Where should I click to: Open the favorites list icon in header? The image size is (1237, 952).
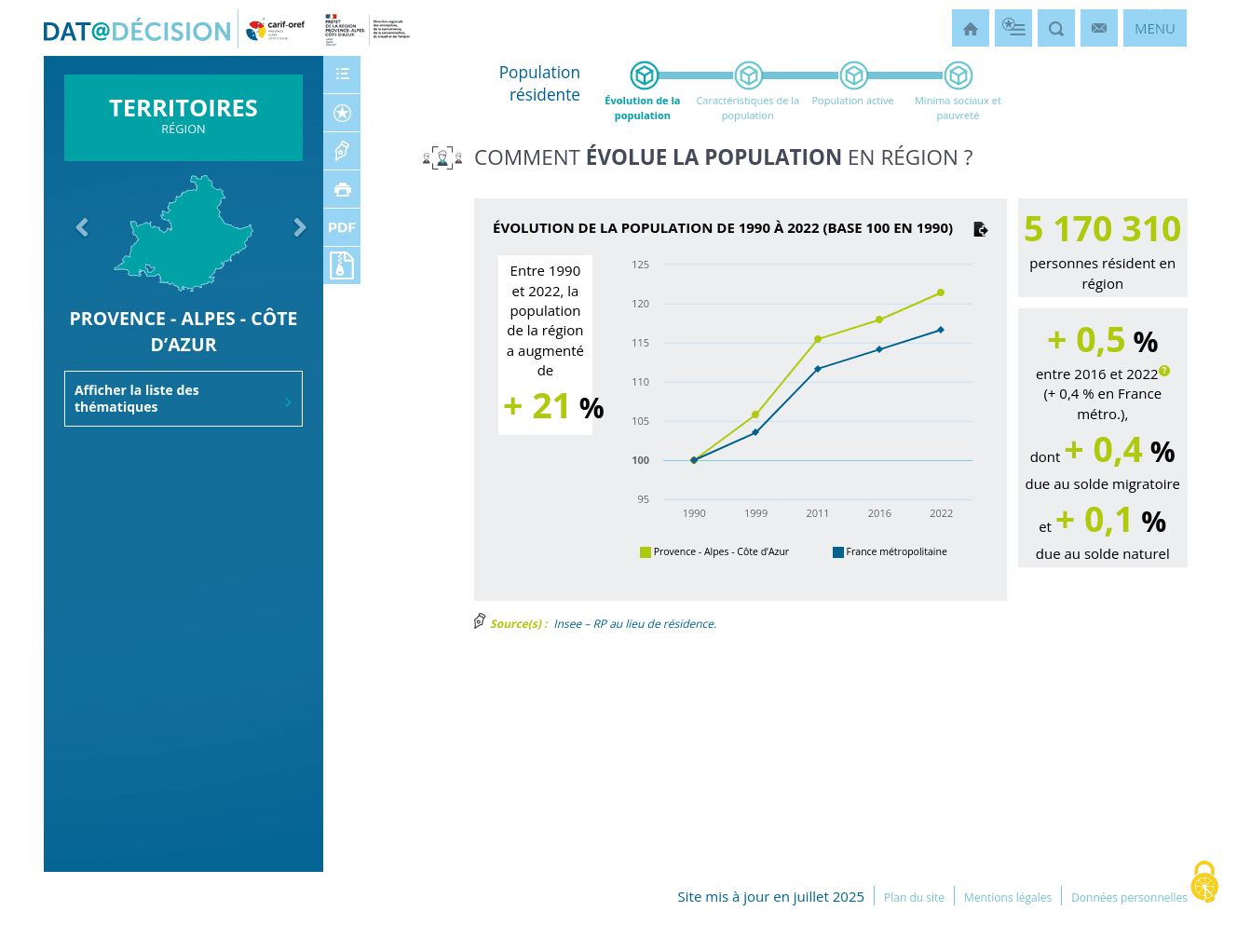(1013, 29)
